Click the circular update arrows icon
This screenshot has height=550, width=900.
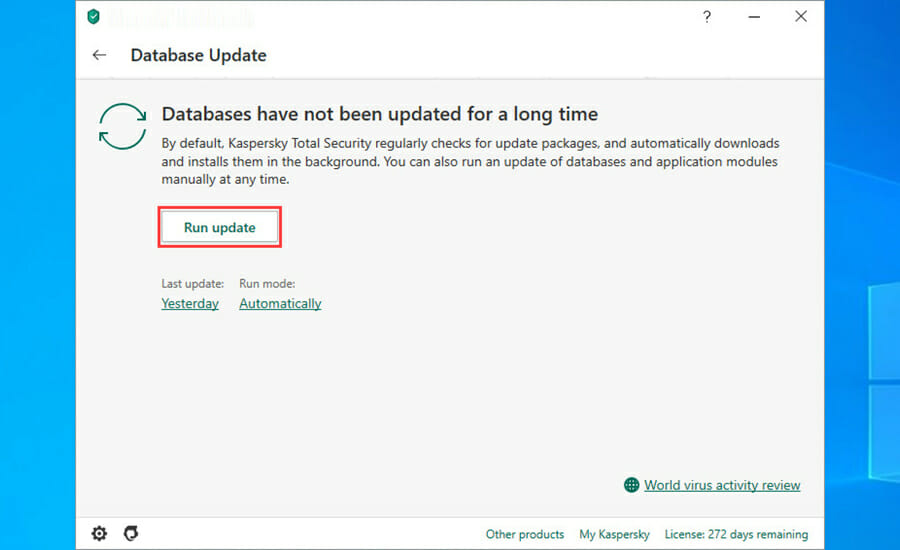click(x=122, y=126)
